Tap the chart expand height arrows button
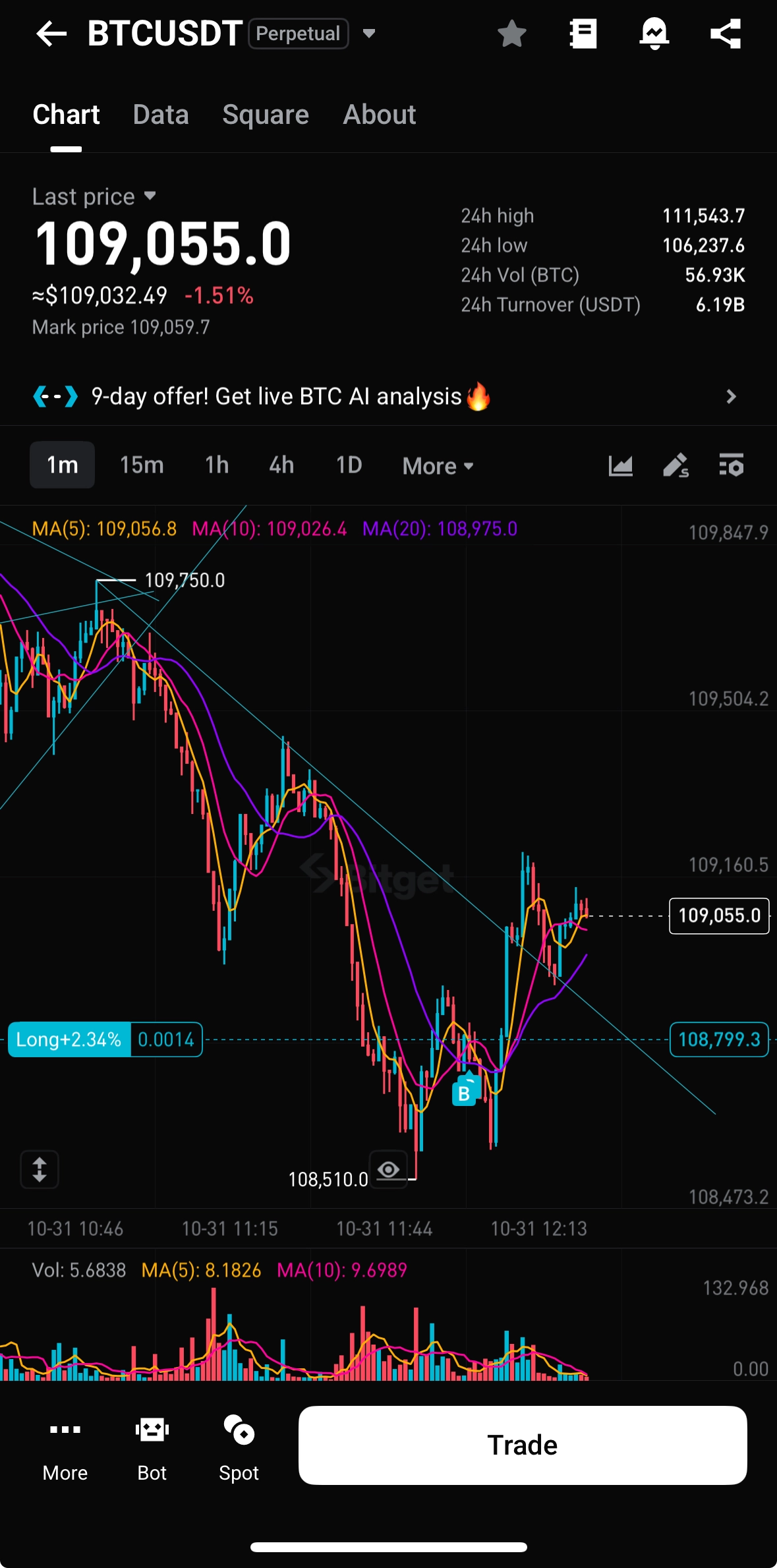 pos(40,1169)
